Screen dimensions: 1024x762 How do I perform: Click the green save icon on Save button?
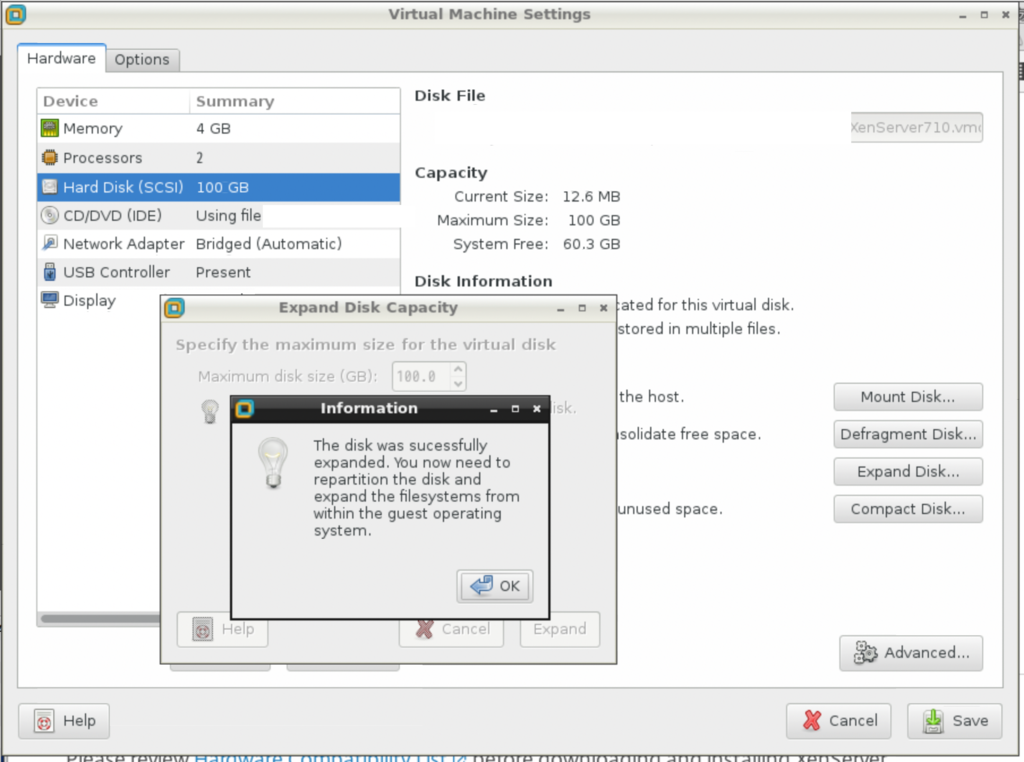(x=933, y=721)
